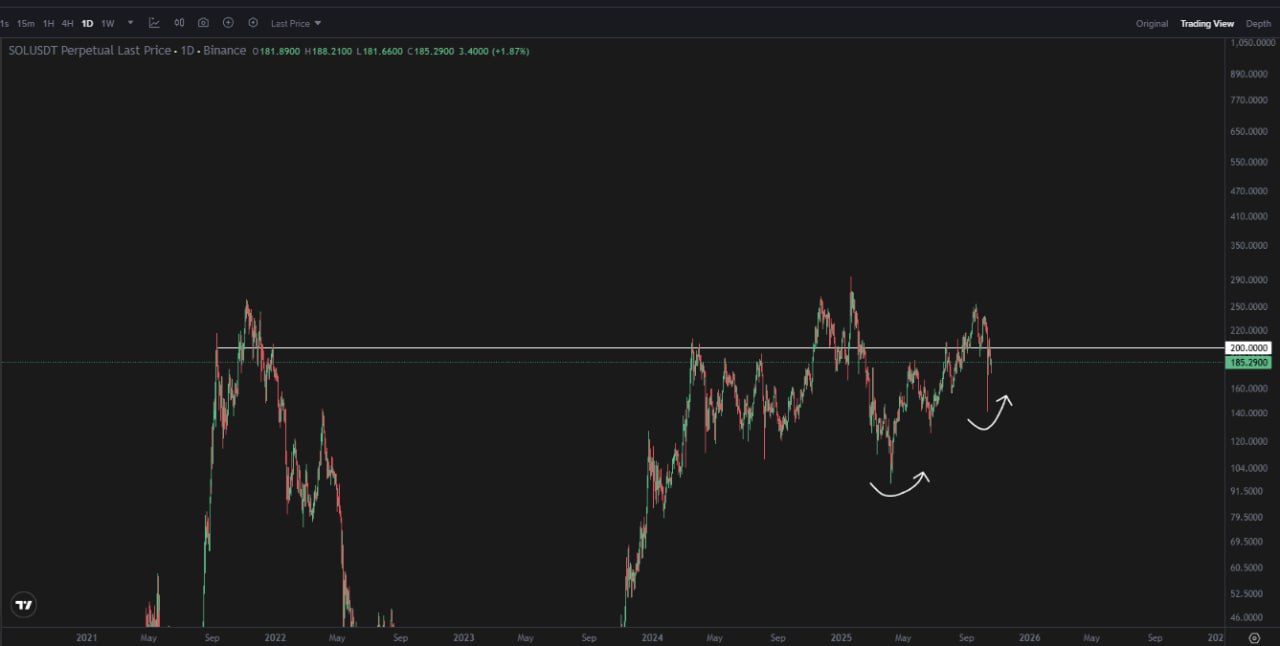Expand more time intervals dropdown arrow
The height and width of the screenshot is (646, 1280).
130,22
